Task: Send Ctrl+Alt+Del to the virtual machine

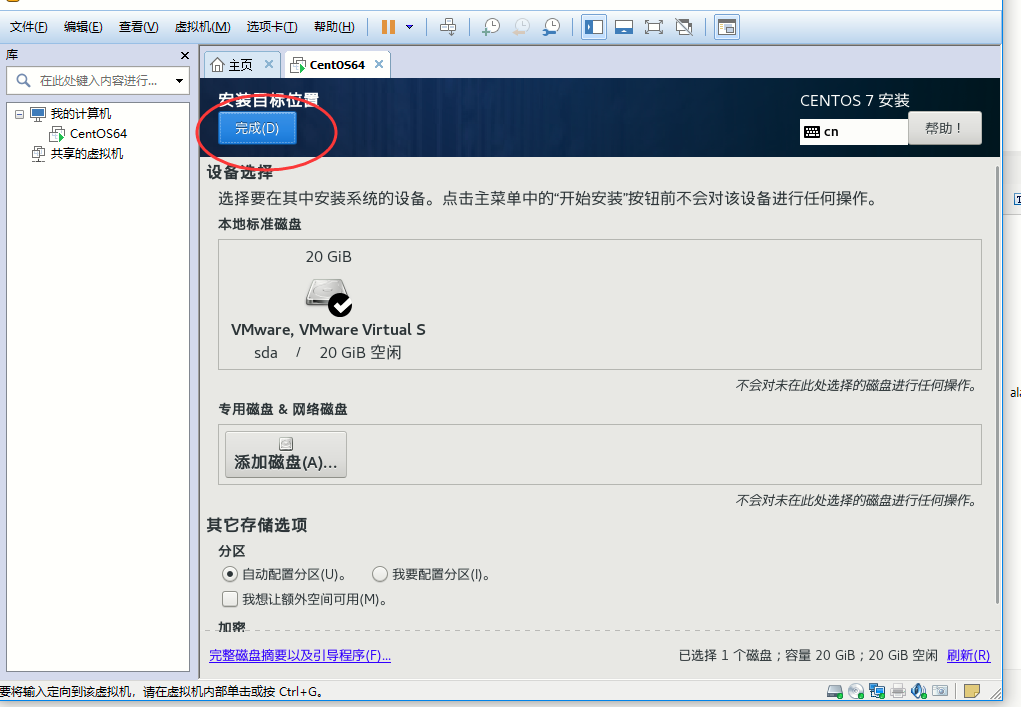Action: coord(448,27)
